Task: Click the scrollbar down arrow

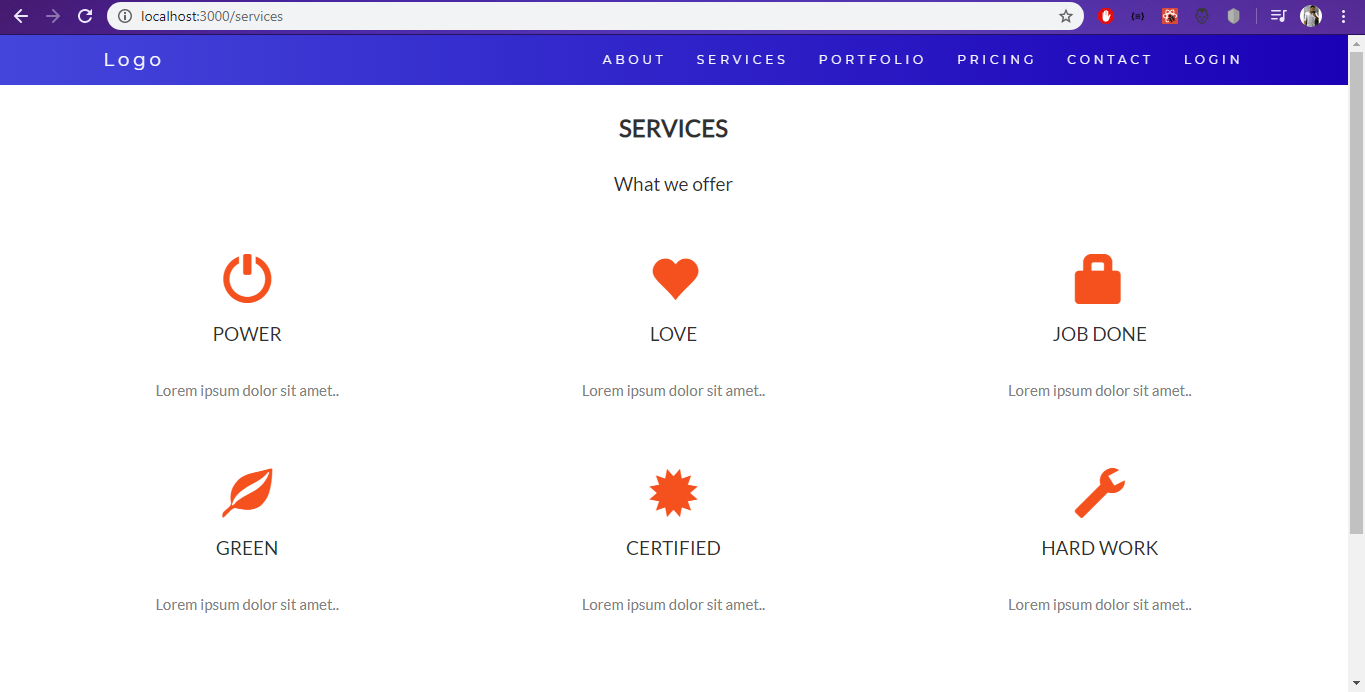Action: [x=1357, y=684]
